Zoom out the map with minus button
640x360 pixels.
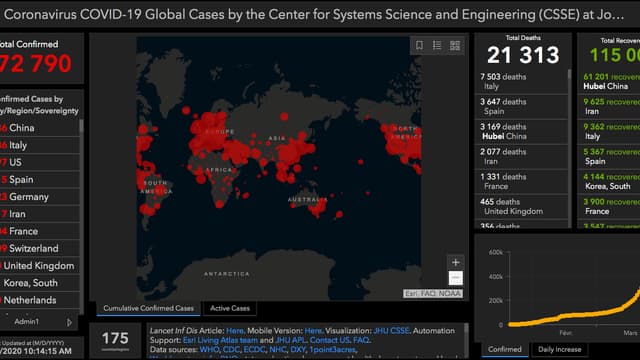(456, 278)
